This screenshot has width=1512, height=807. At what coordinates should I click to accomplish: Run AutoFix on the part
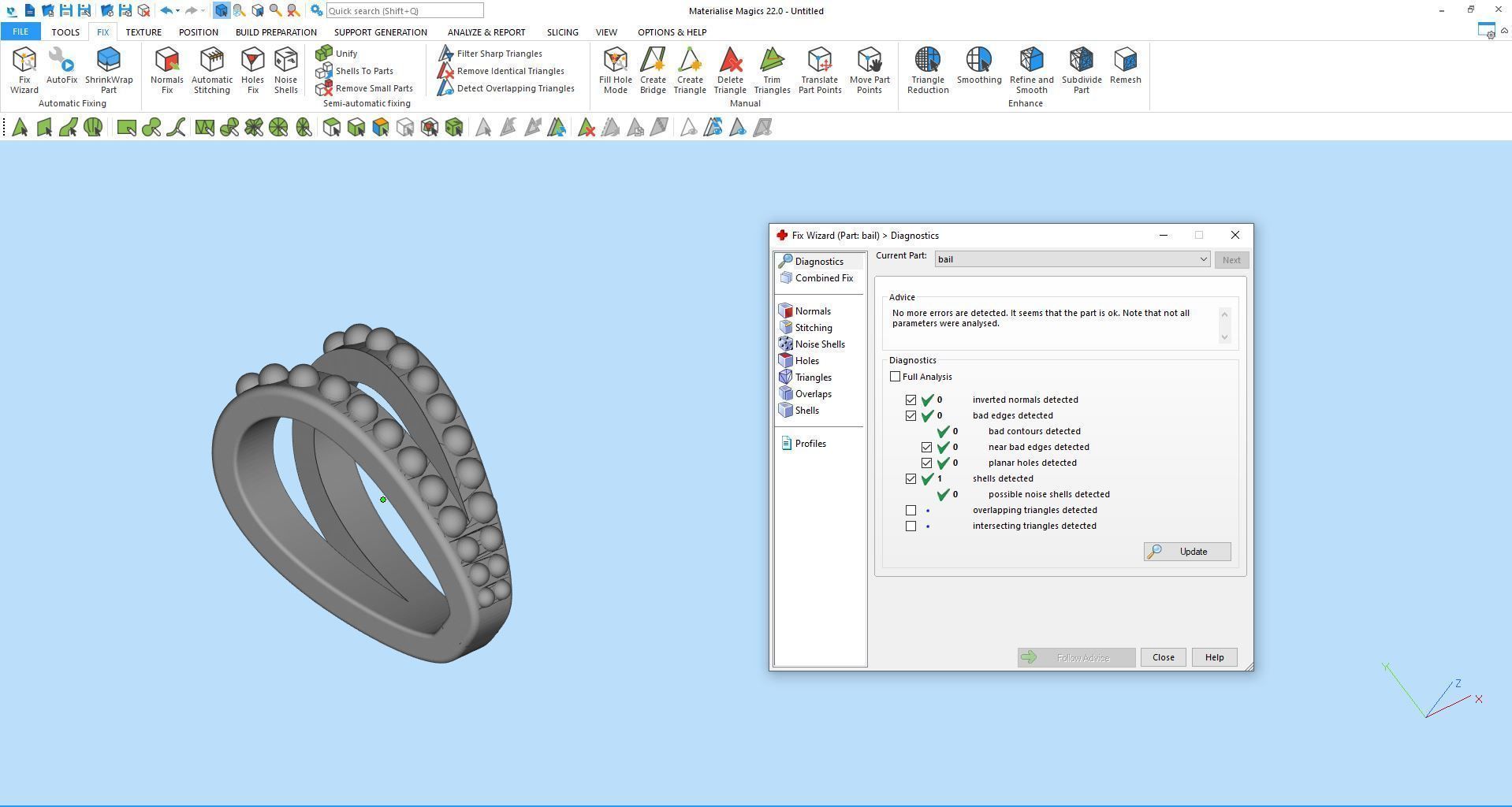point(61,65)
